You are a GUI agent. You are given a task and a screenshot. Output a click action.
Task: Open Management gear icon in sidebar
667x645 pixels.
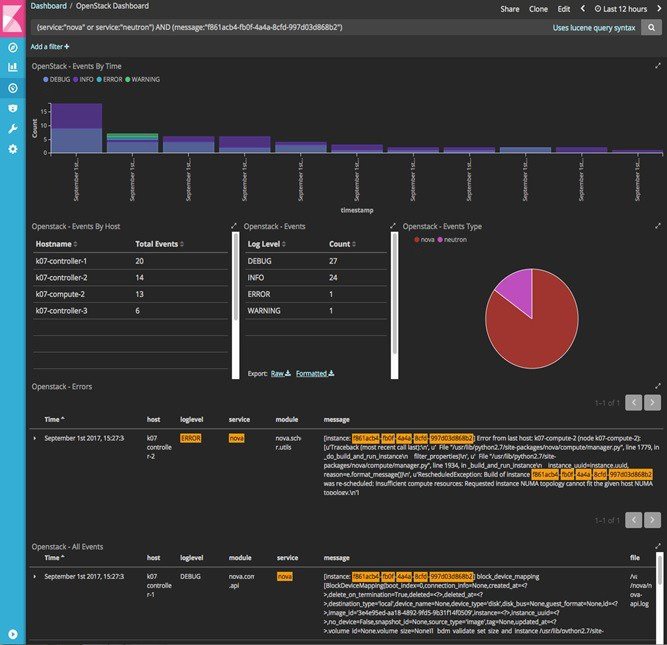coord(13,149)
